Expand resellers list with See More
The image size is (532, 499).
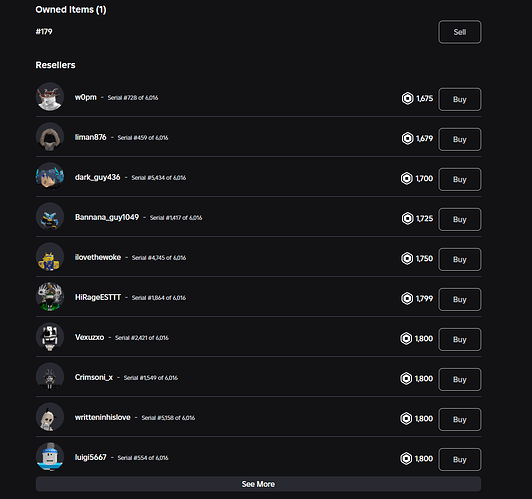point(258,484)
